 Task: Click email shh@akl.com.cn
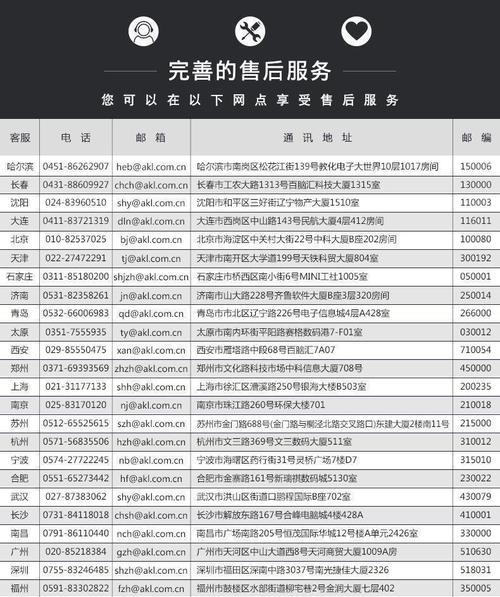coord(151,387)
